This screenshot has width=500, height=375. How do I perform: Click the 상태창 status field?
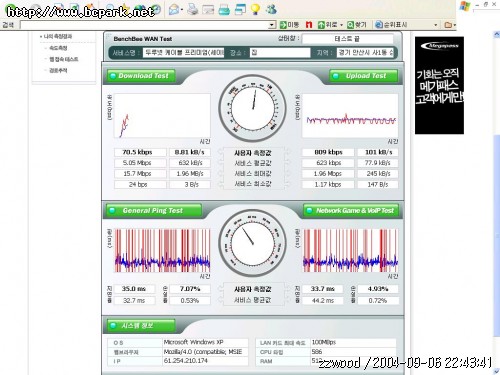[348, 39]
